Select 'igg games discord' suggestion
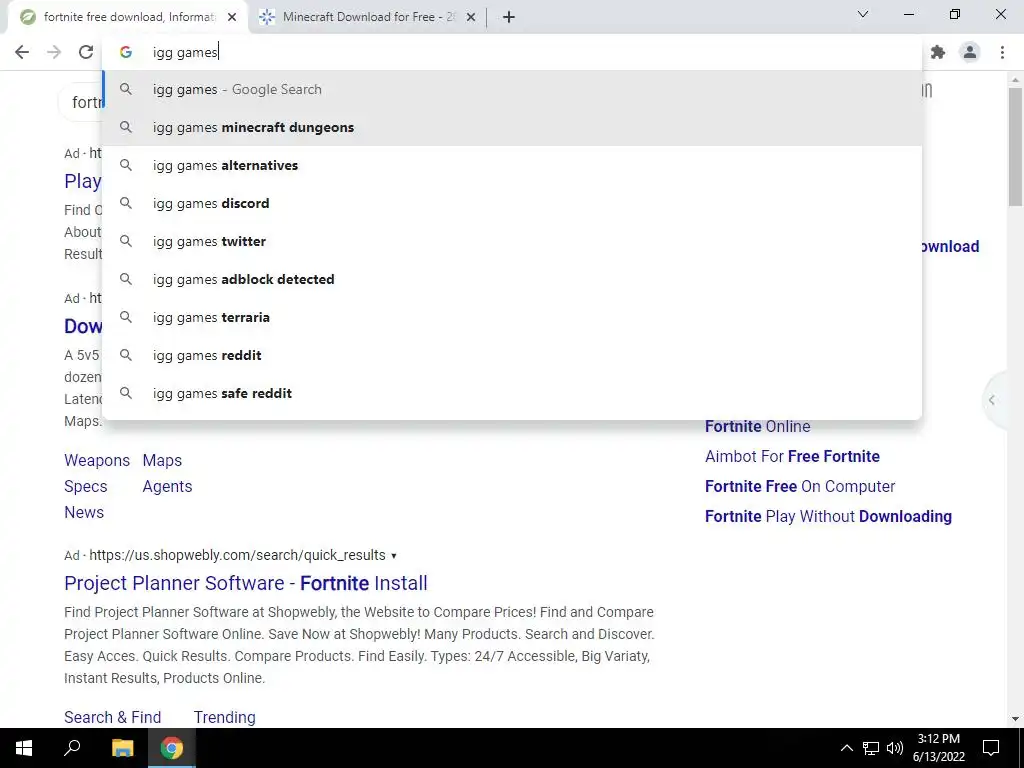 tap(513, 203)
